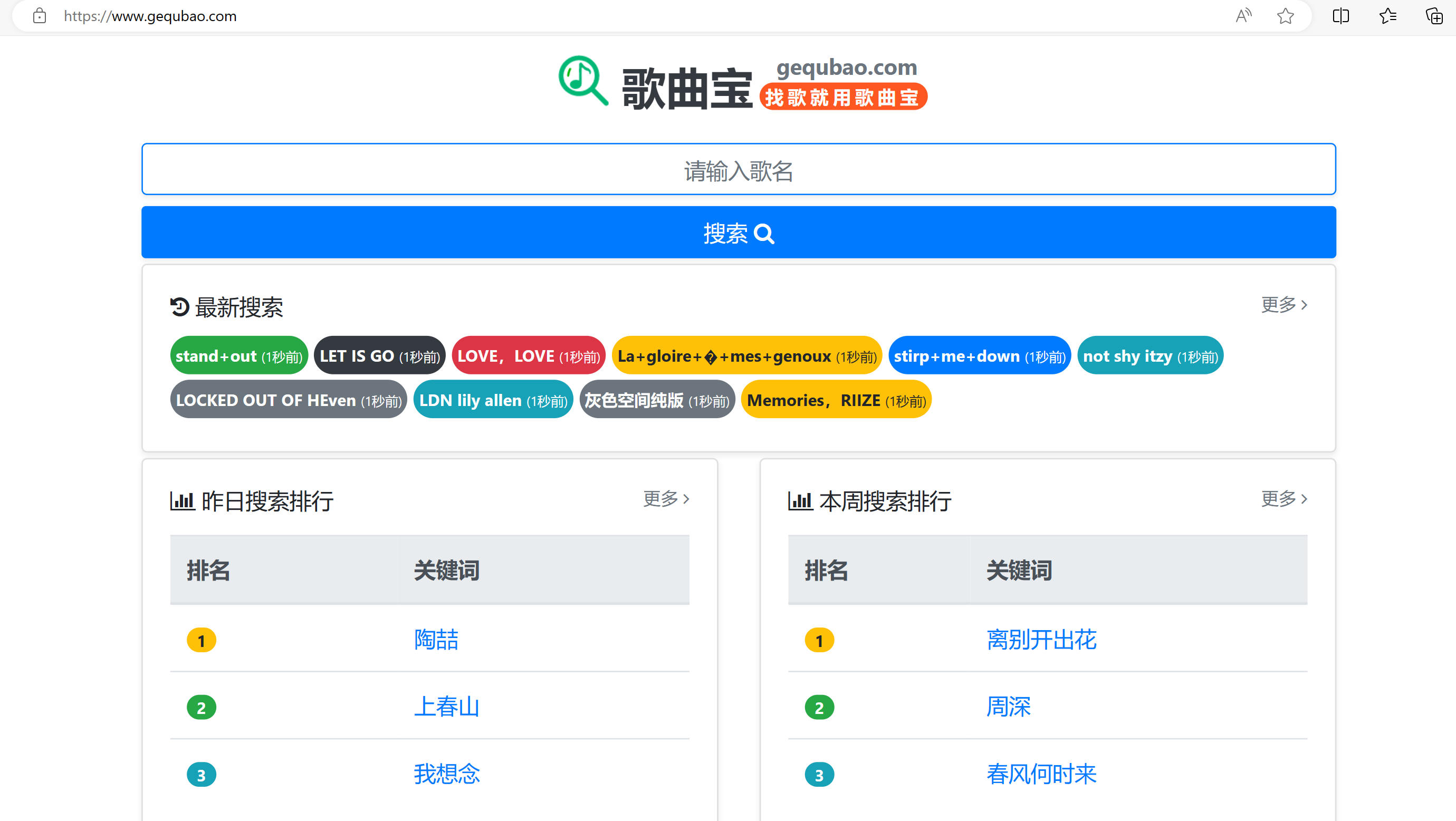Click the site lock icon beside URL
Image resolution: width=1456 pixels, height=821 pixels.
pos(40,16)
